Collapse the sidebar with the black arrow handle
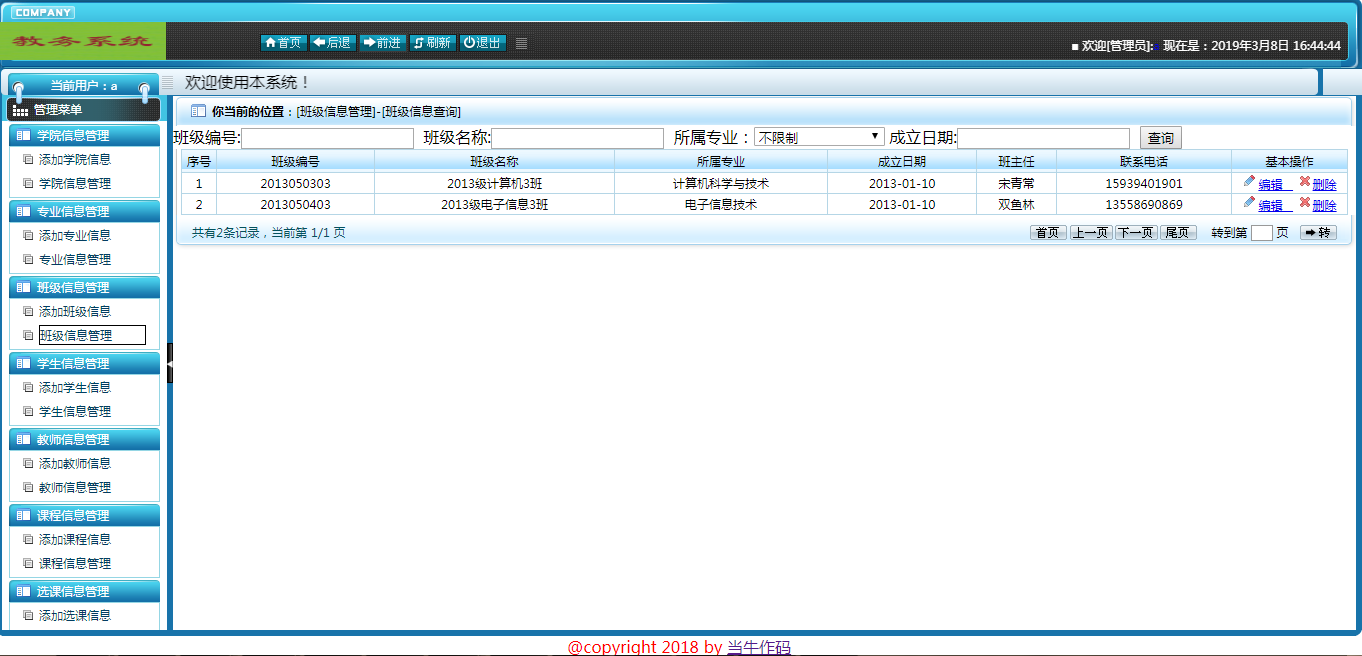The image size is (1362, 656). point(170,363)
